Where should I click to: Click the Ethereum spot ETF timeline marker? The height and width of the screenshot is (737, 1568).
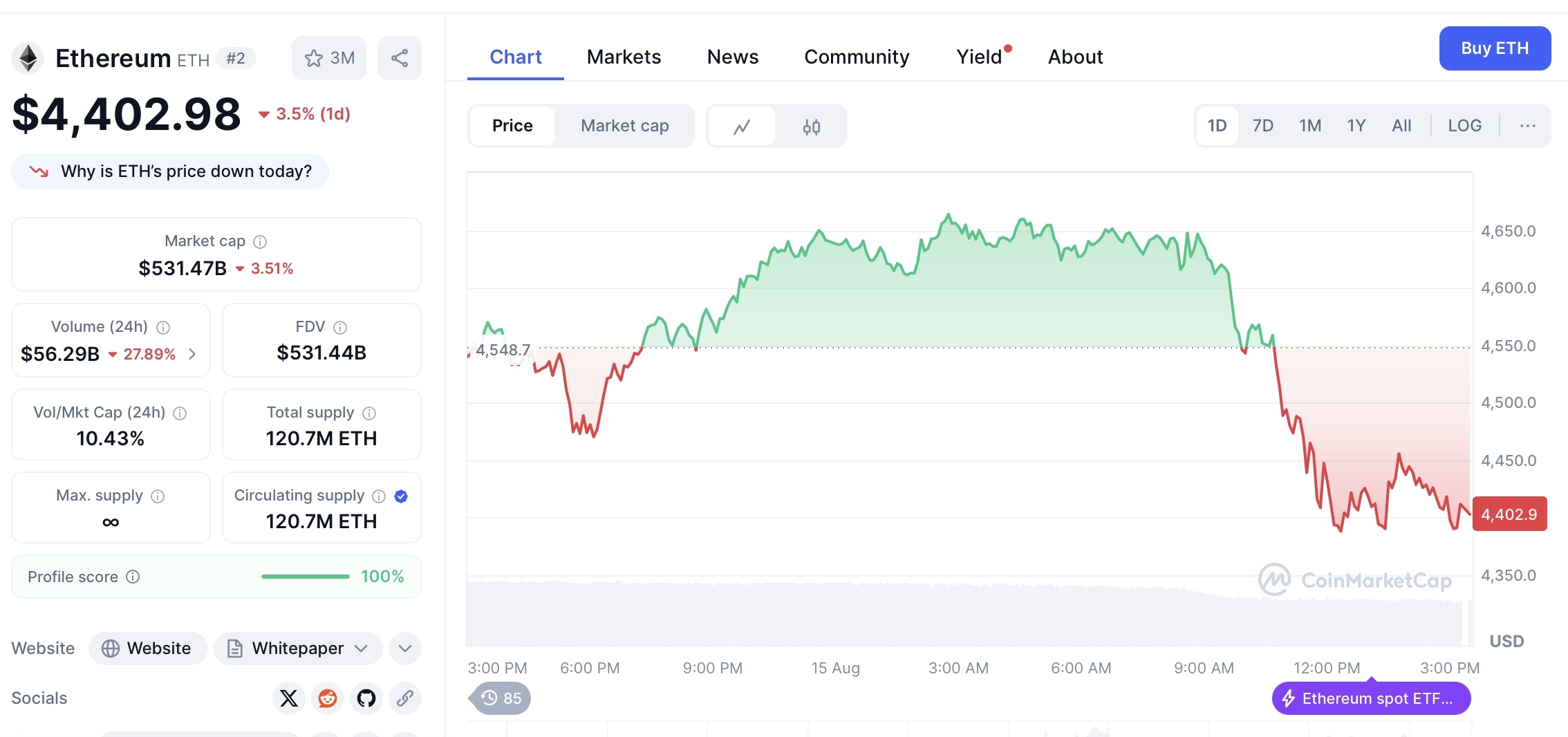click(x=1371, y=698)
